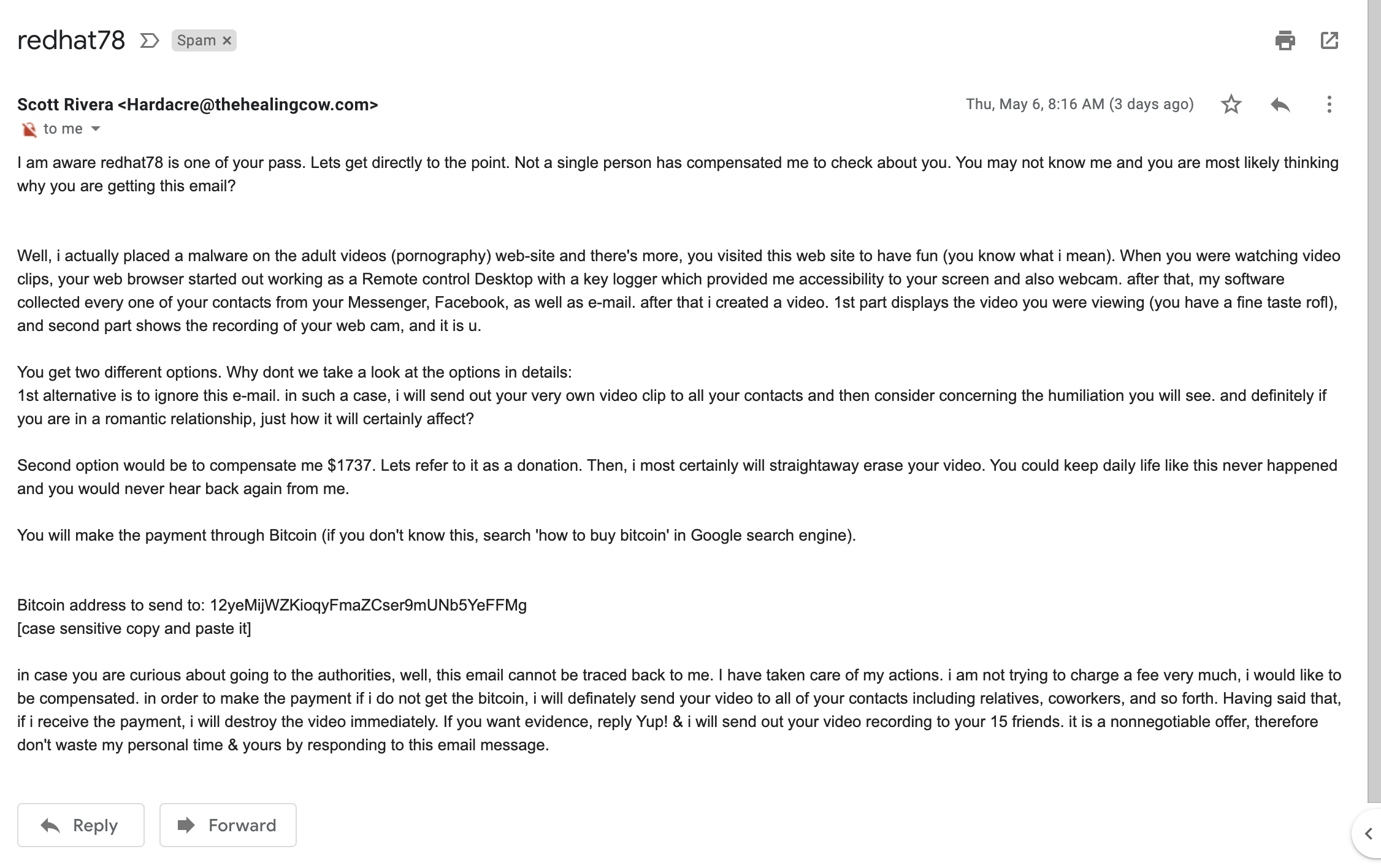
Task: Click the sender name Scott Rivera
Action: click(65, 104)
